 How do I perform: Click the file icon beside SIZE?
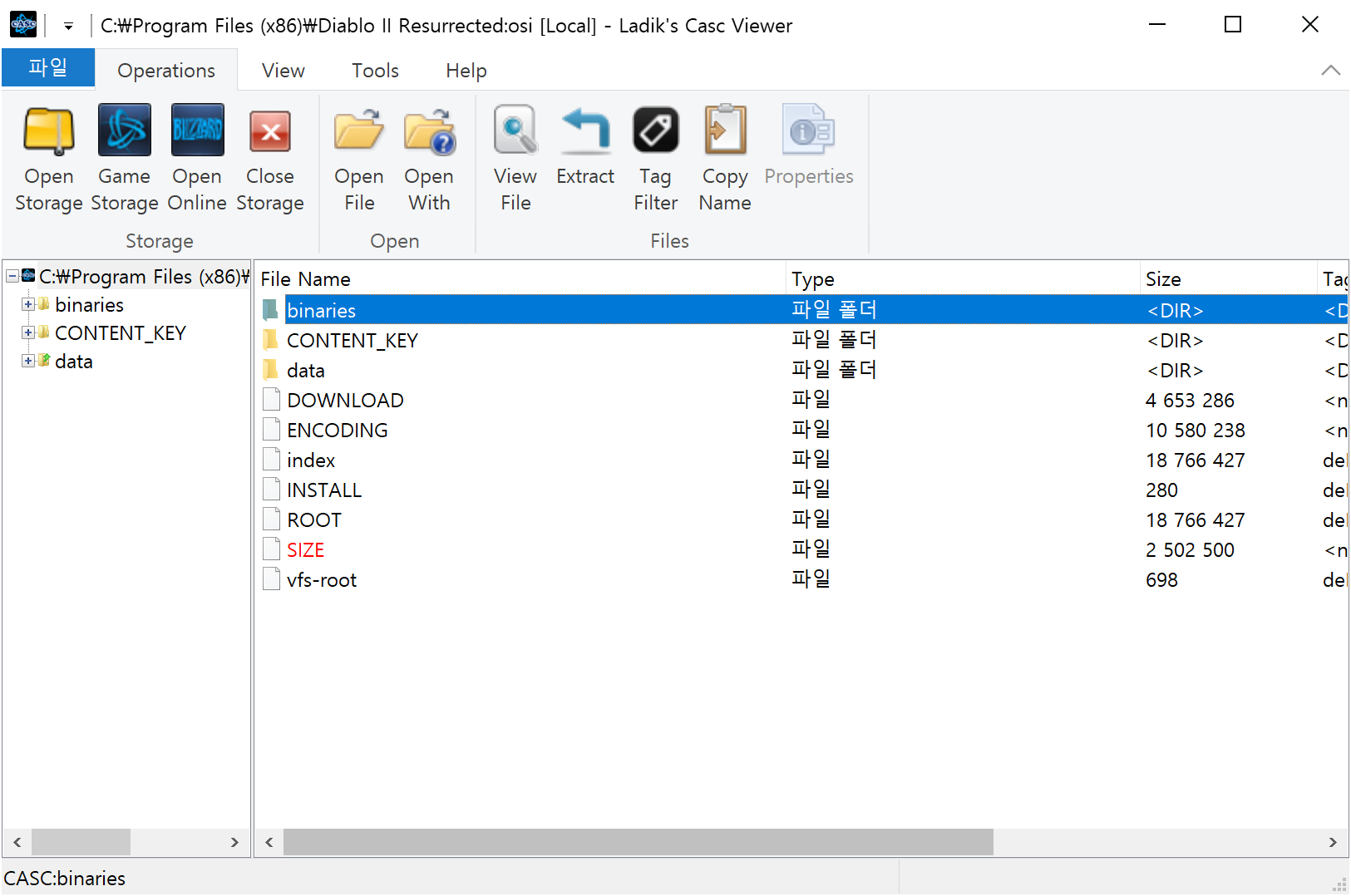click(x=271, y=549)
